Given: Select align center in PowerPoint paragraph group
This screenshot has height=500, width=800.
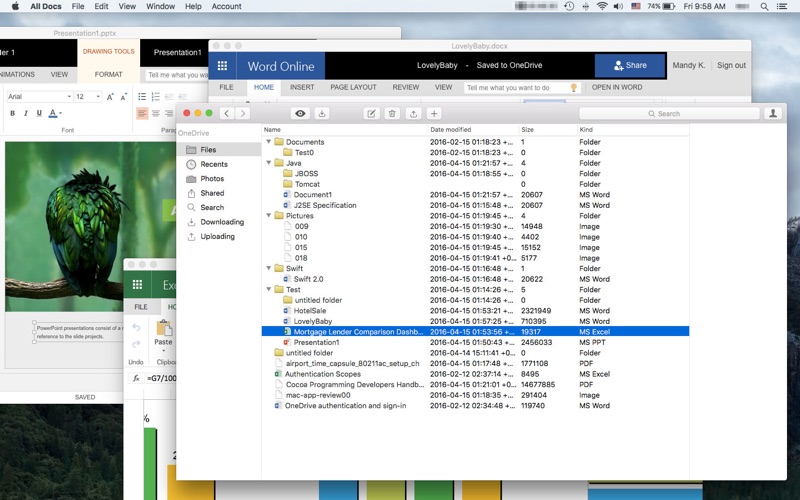Looking at the screenshot, I should pos(156,113).
